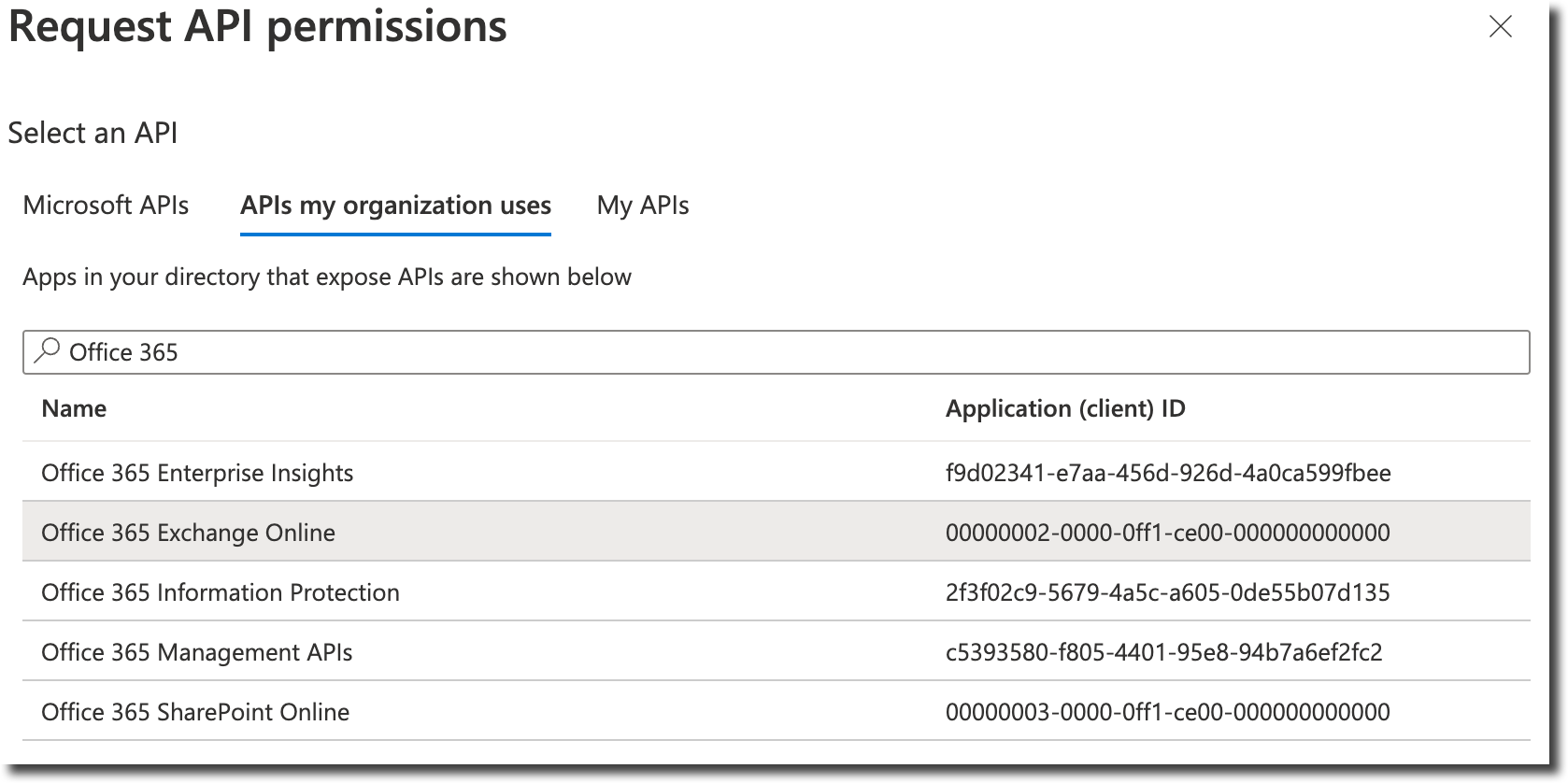Image resolution: width=1568 pixels, height=783 pixels.
Task: Click the Name column header
Action: point(74,408)
